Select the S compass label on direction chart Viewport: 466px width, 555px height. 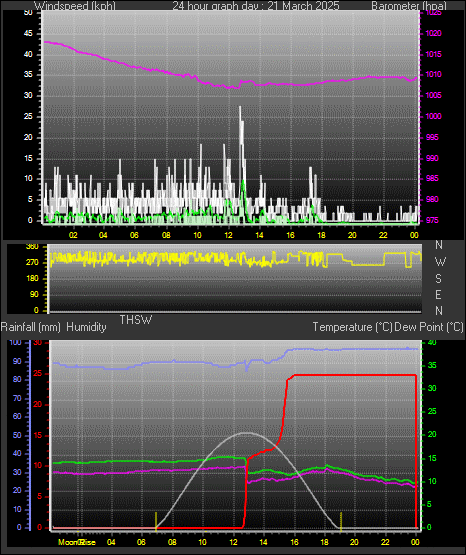click(438, 279)
